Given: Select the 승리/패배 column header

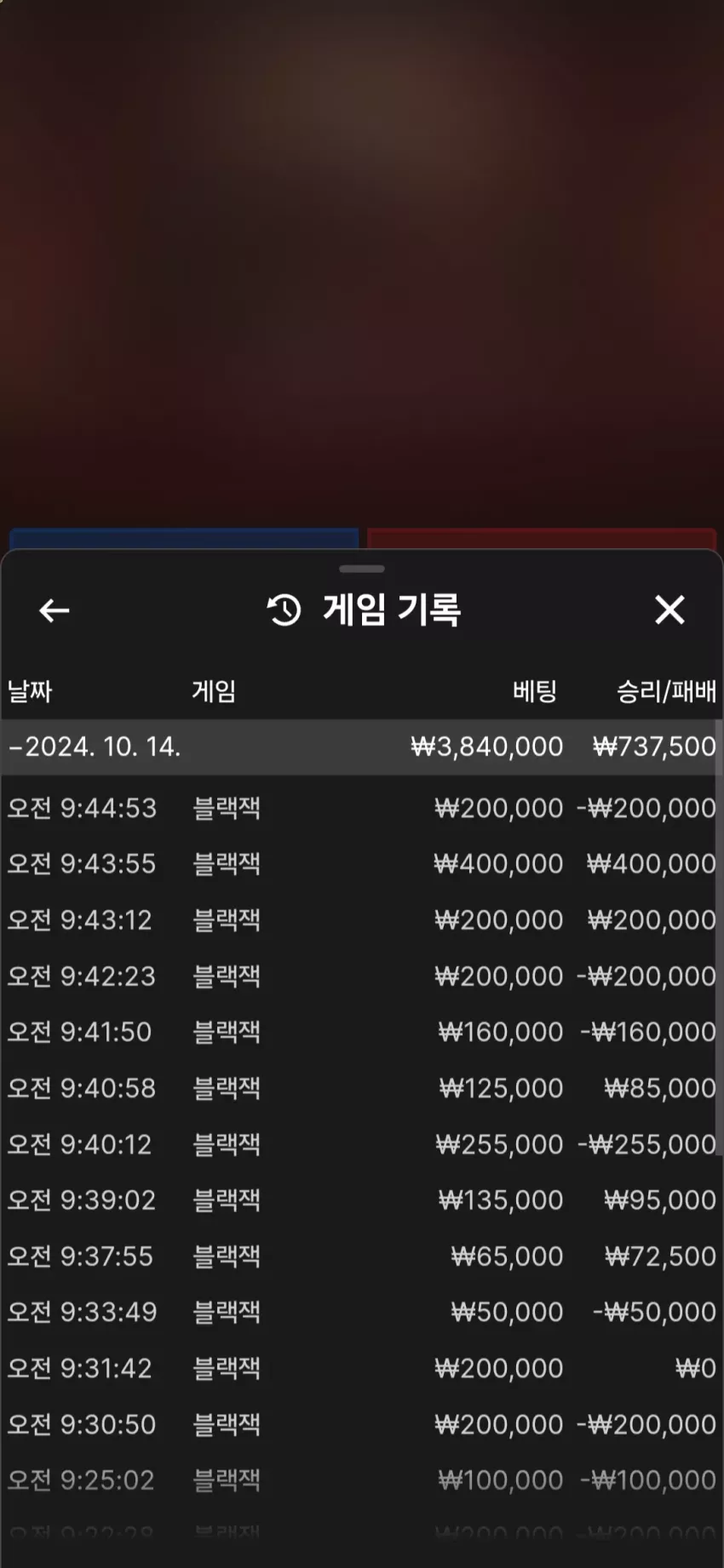Looking at the screenshot, I should click(x=666, y=690).
